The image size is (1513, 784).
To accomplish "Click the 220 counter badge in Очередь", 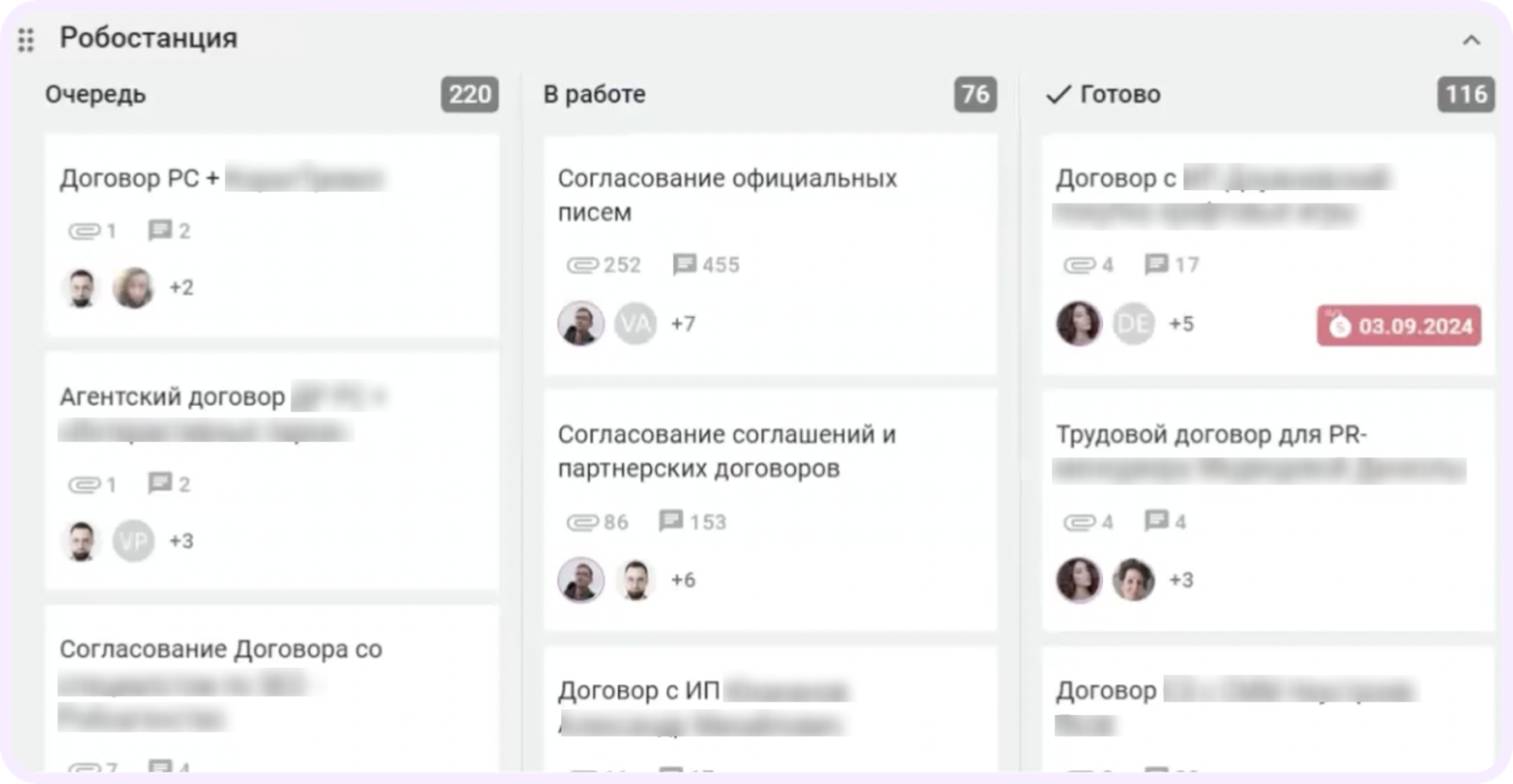I will click(x=470, y=95).
